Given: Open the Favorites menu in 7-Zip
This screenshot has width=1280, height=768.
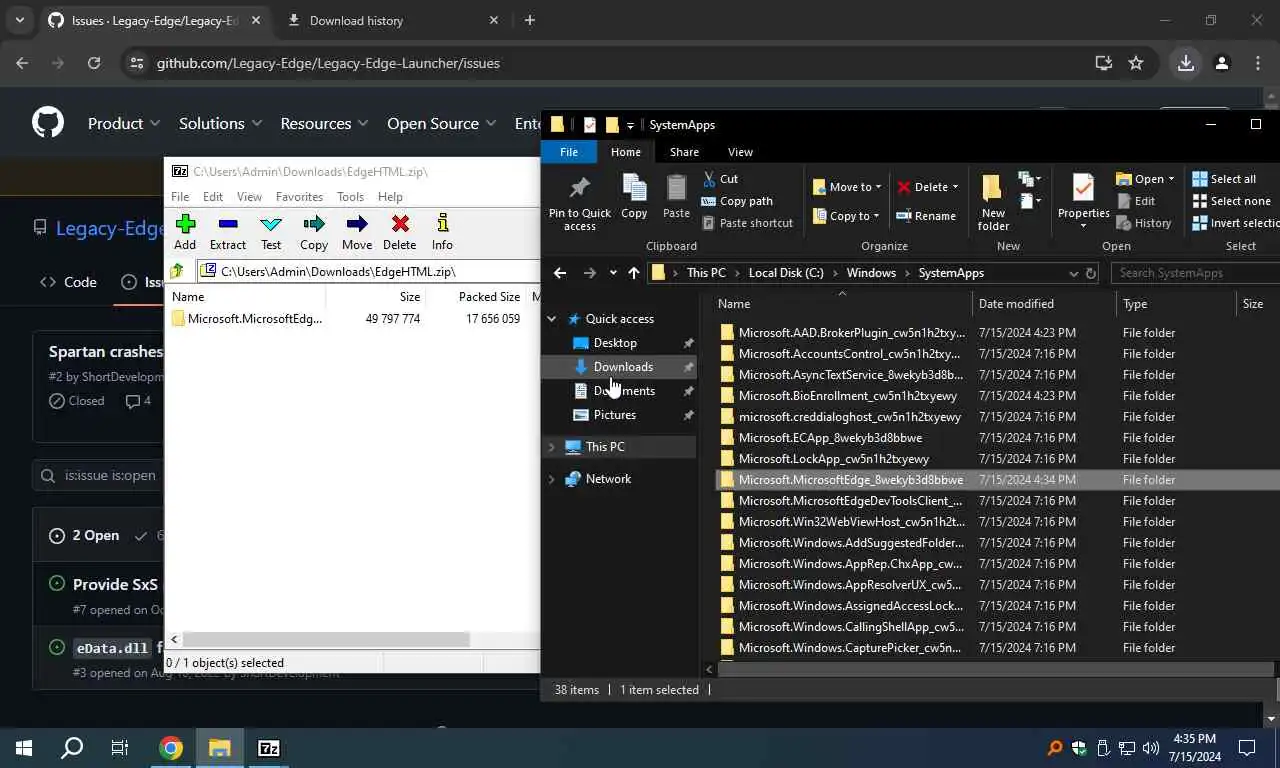Looking at the screenshot, I should (x=299, y=197).
